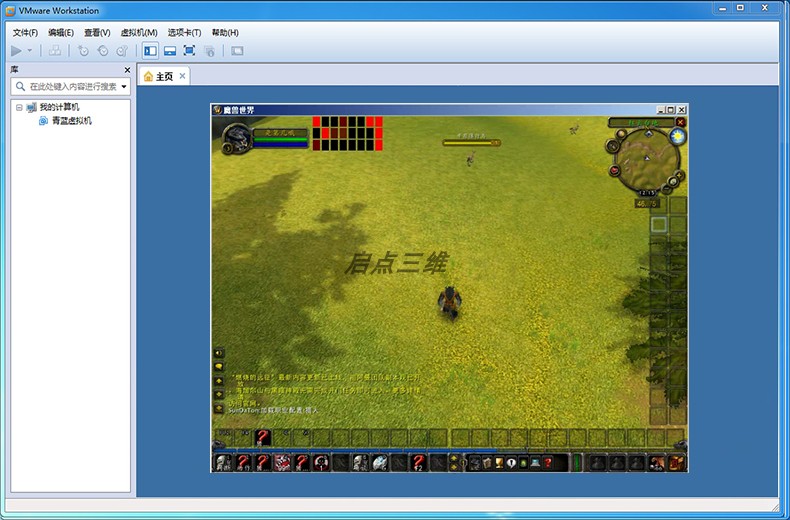Image resolution: width=790 pixels, height=520 pixels.
Task: Click the red heart icon beside minimap
Action: (615, 171)
